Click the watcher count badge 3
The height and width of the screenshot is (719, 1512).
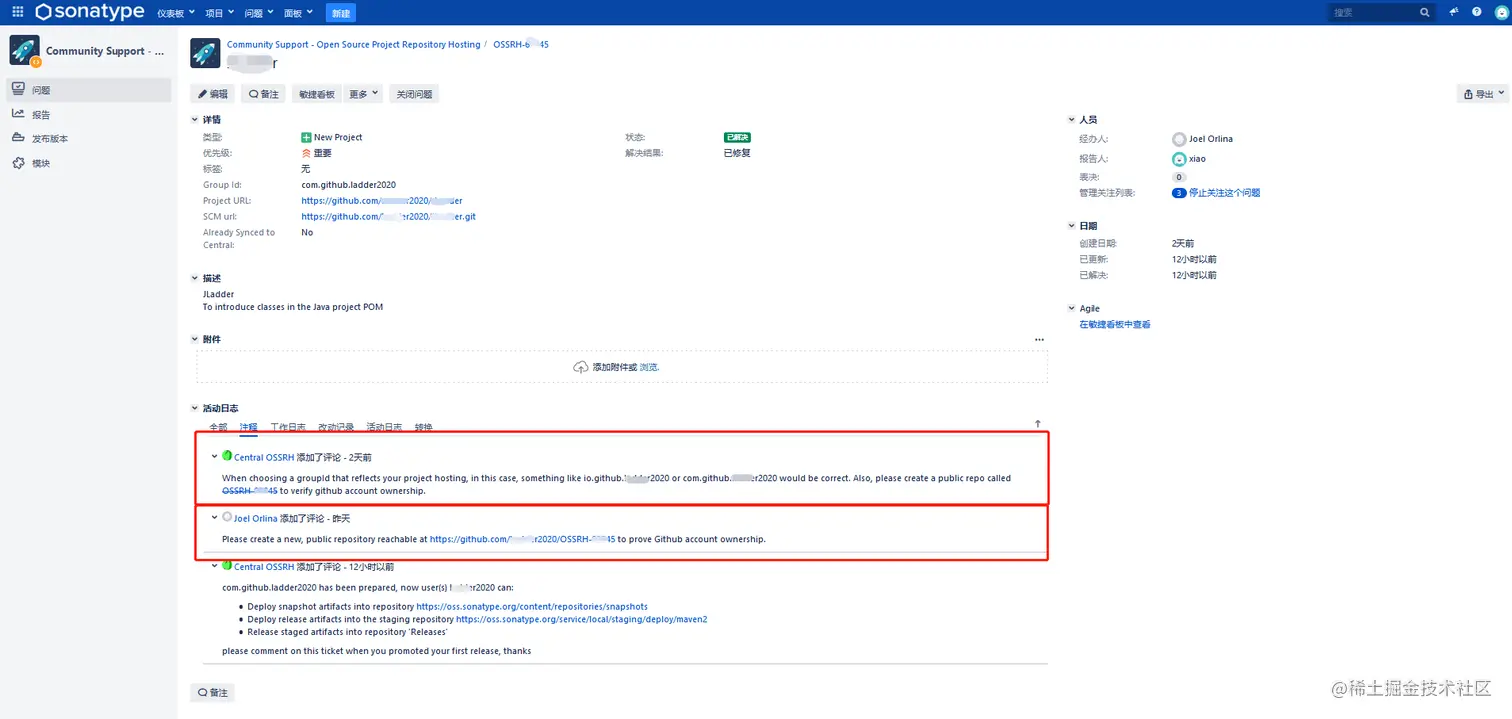tap(1179, 193)
